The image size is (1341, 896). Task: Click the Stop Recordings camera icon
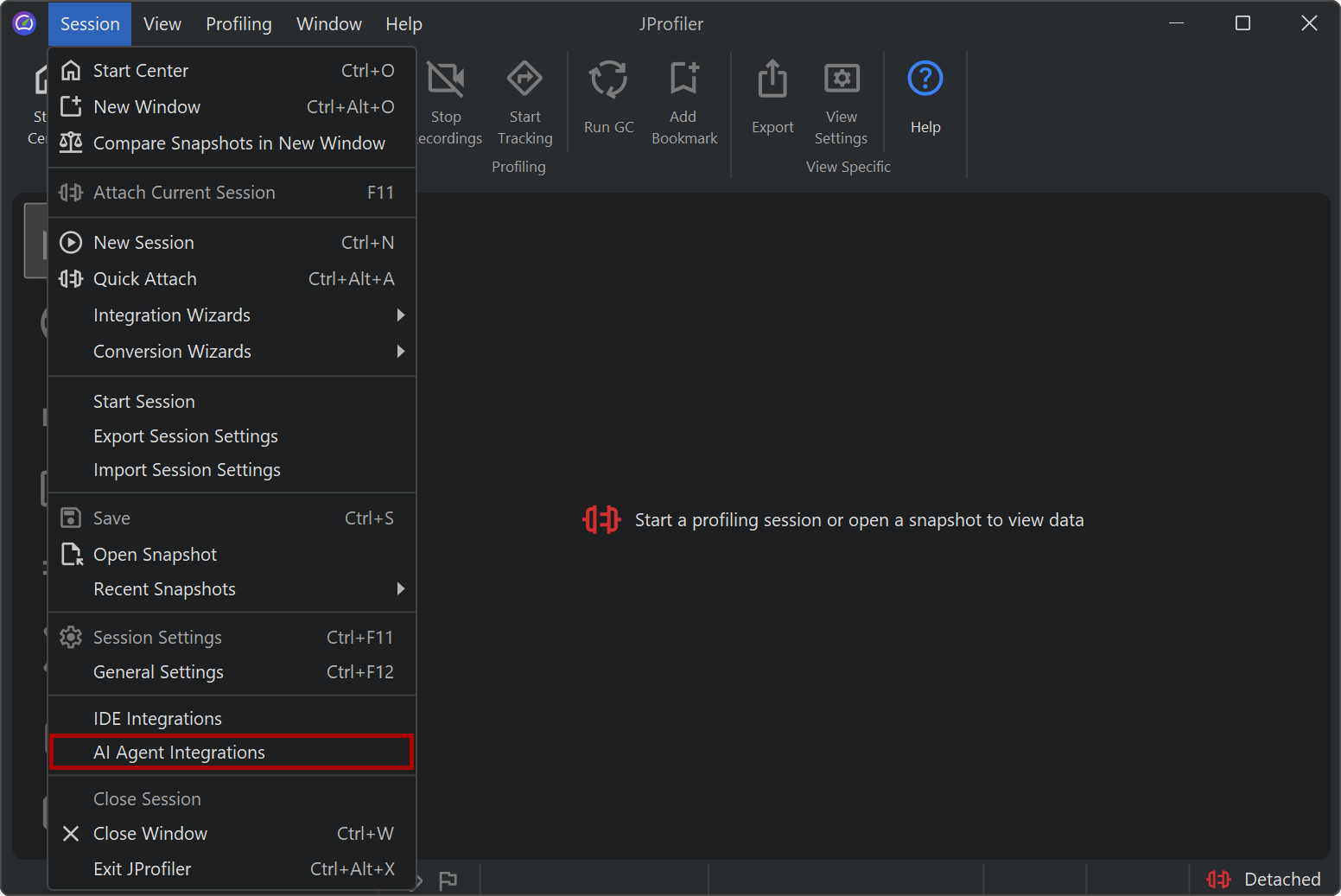click(x=446, y=80)
